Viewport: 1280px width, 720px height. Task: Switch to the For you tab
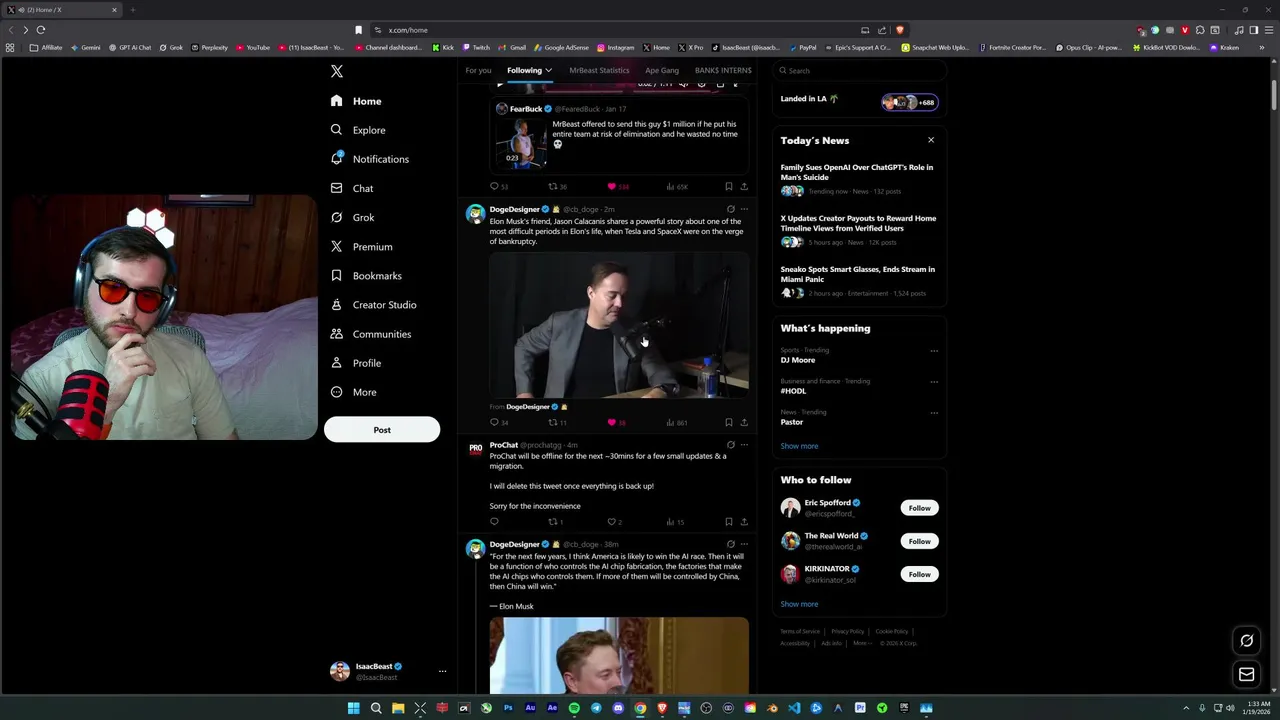pos(478,71)
